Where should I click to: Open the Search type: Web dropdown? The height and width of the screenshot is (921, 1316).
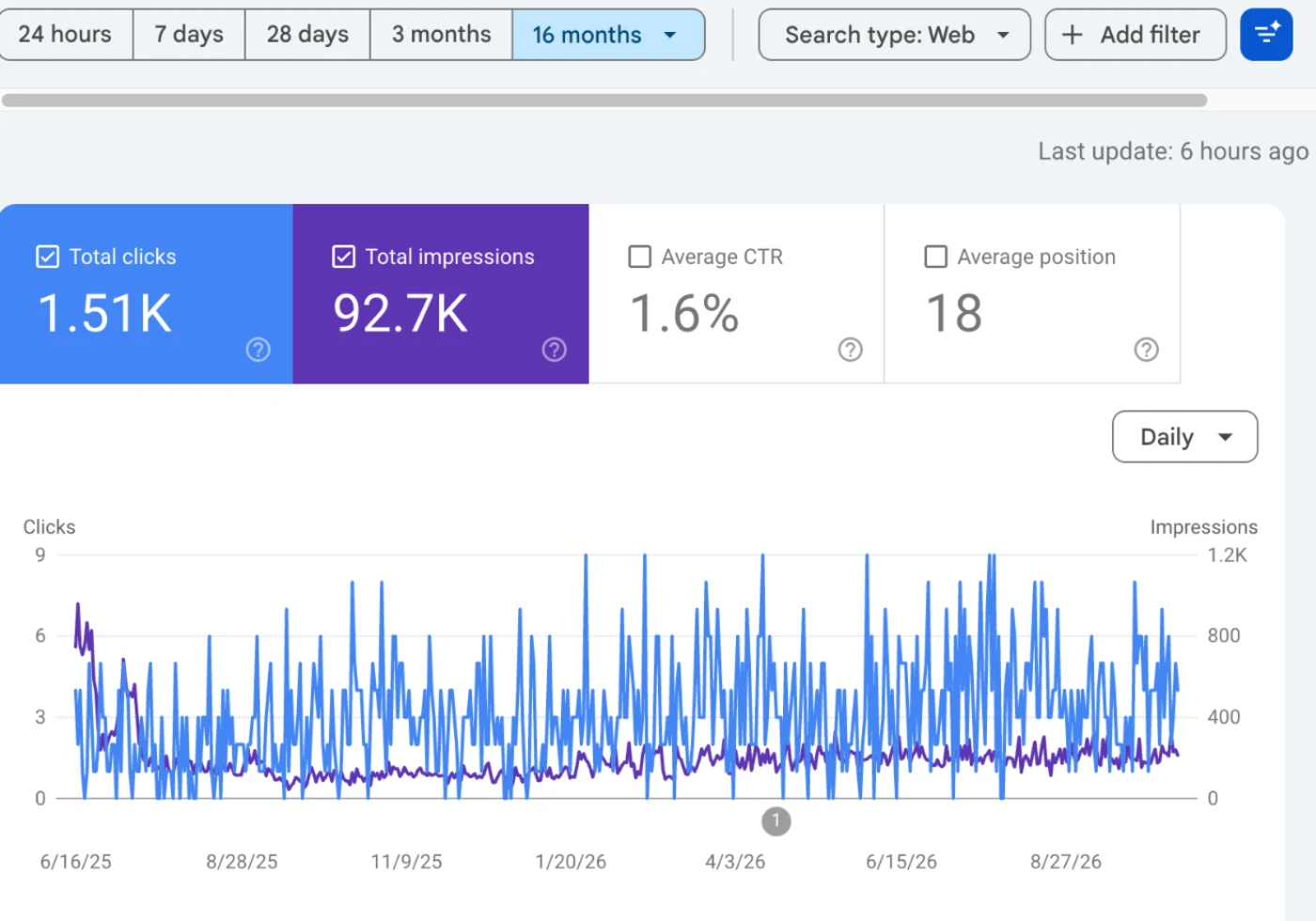point(894,35)
